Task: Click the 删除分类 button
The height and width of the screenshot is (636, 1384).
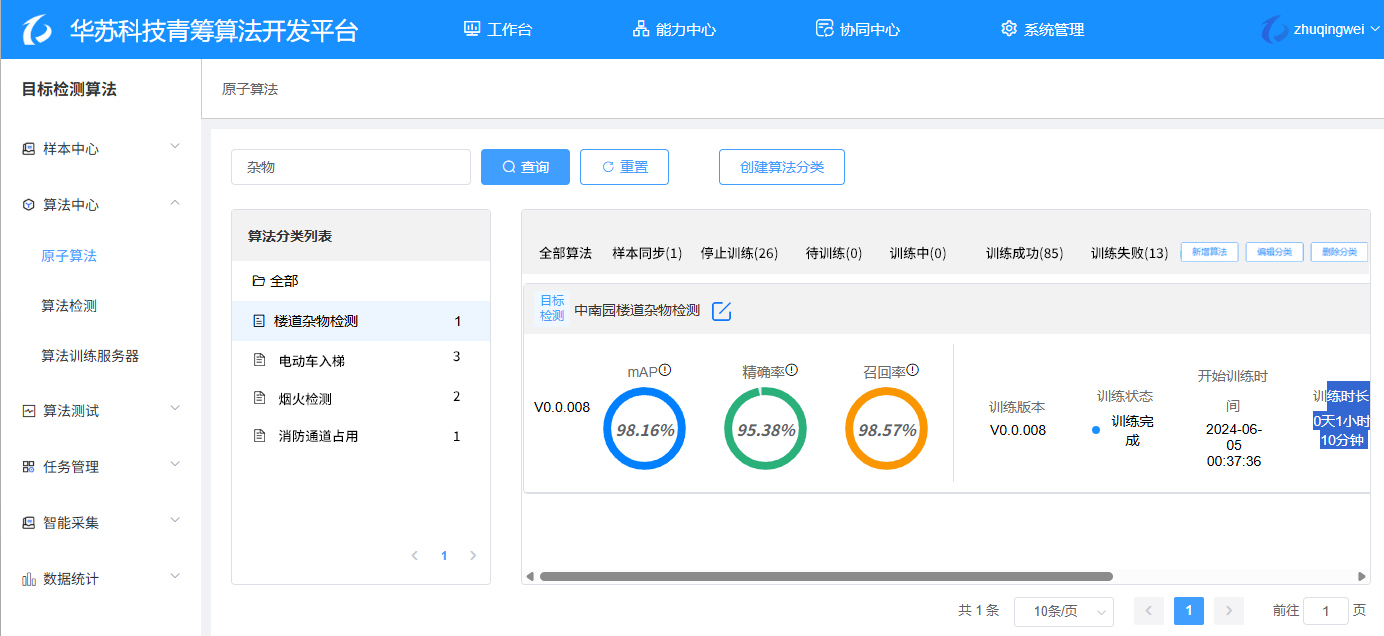Action: [x=1339, y=252]
